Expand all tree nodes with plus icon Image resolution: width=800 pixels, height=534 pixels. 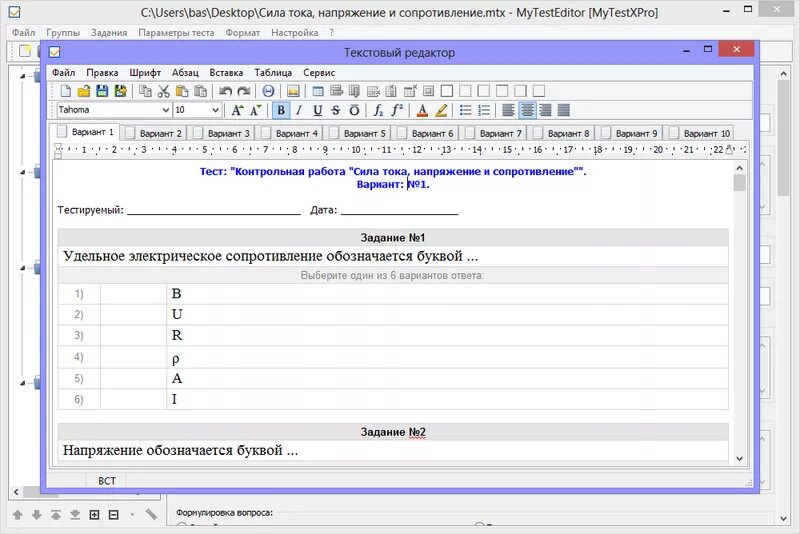94,515
